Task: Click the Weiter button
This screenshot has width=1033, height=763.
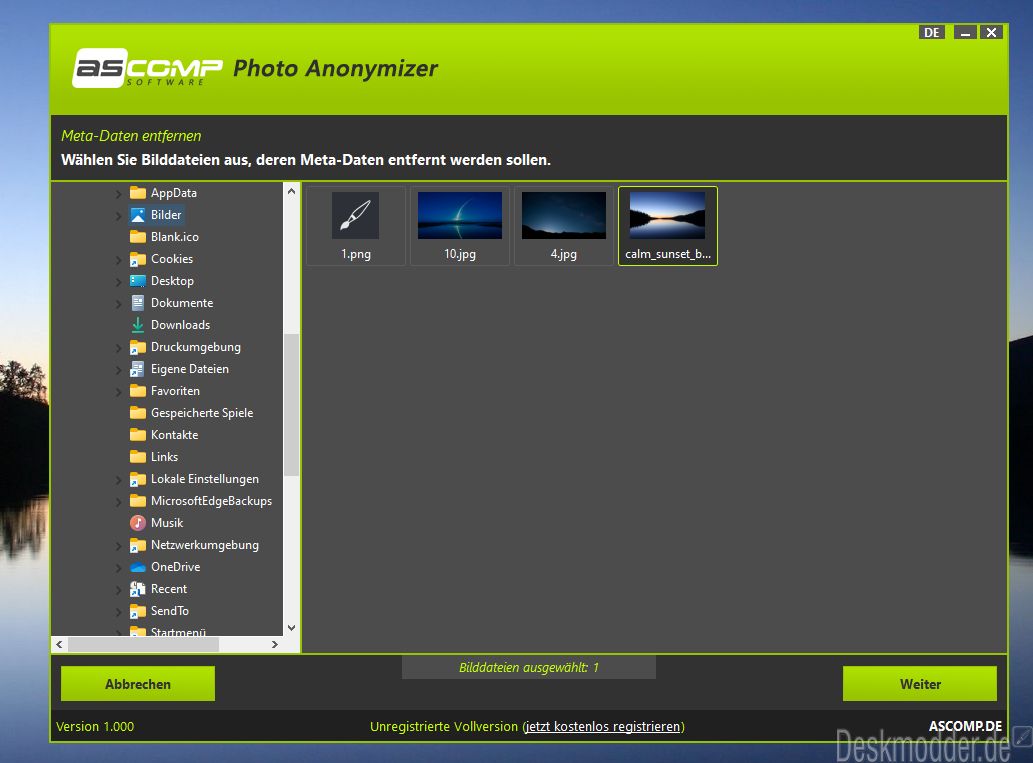Action: tap(920, 684)
